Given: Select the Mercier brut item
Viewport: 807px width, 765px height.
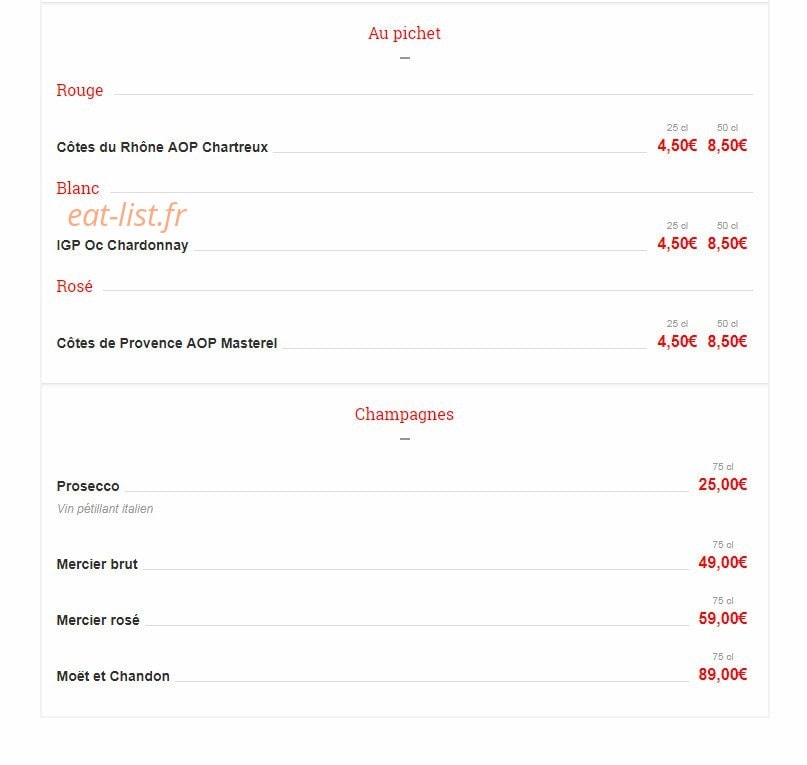Looking at the screenshot, I should tap(97, 564).
